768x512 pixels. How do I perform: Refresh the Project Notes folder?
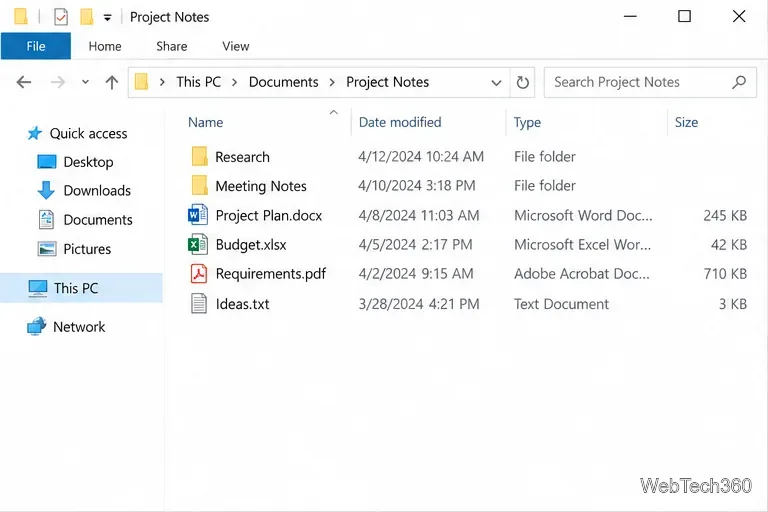point(523,82)
